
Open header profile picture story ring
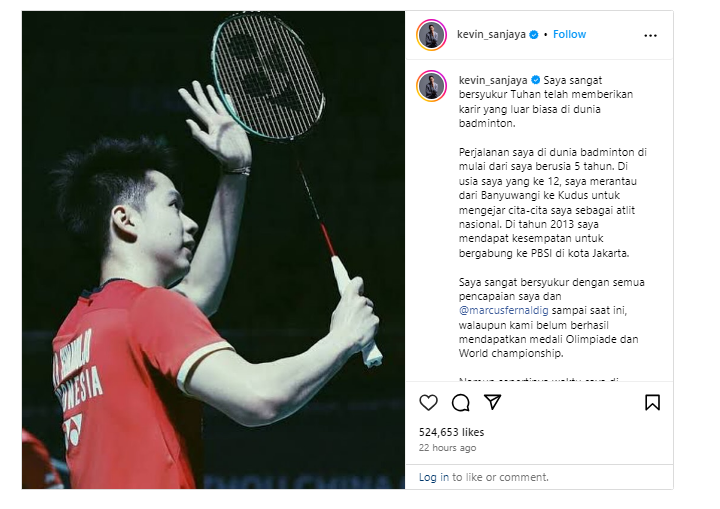431,35
